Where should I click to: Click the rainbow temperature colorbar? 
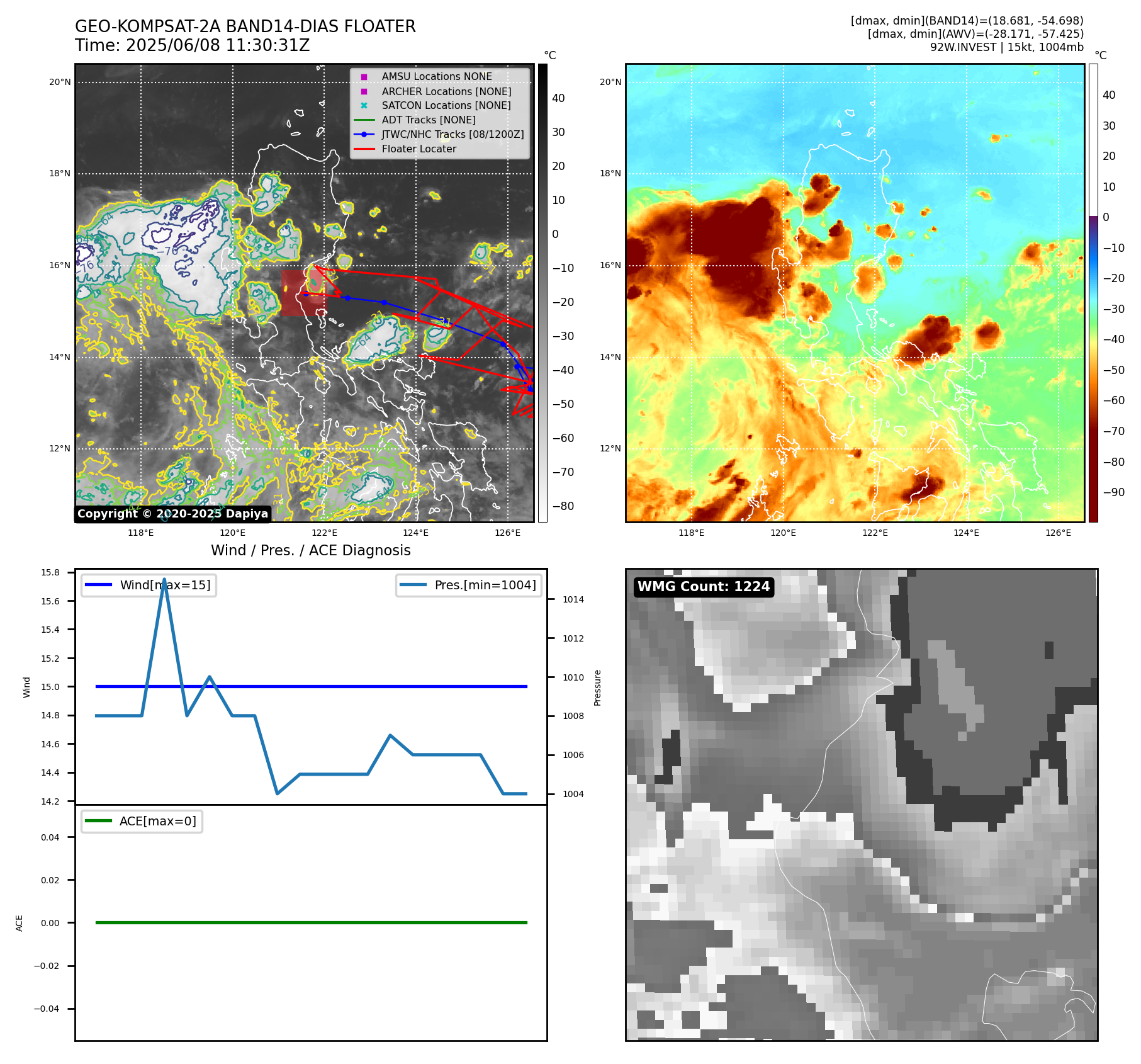point(1093,293)
